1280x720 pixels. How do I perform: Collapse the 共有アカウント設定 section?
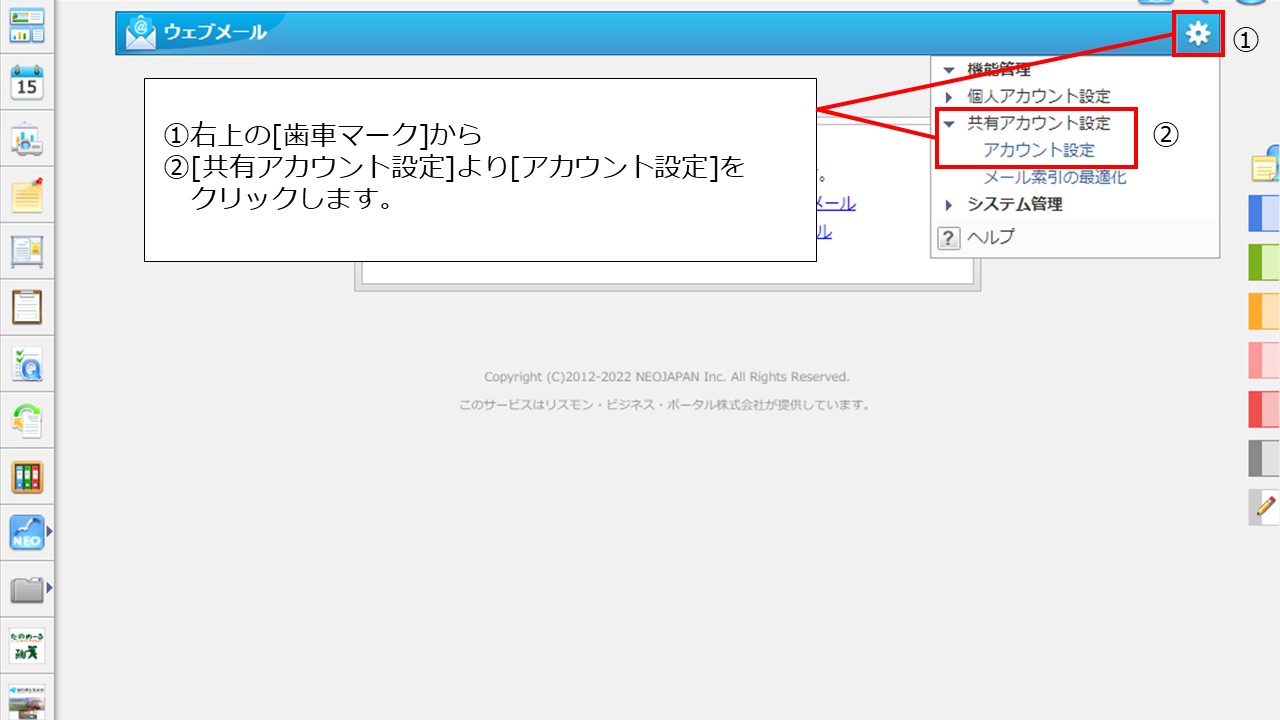tap(949, 124)
